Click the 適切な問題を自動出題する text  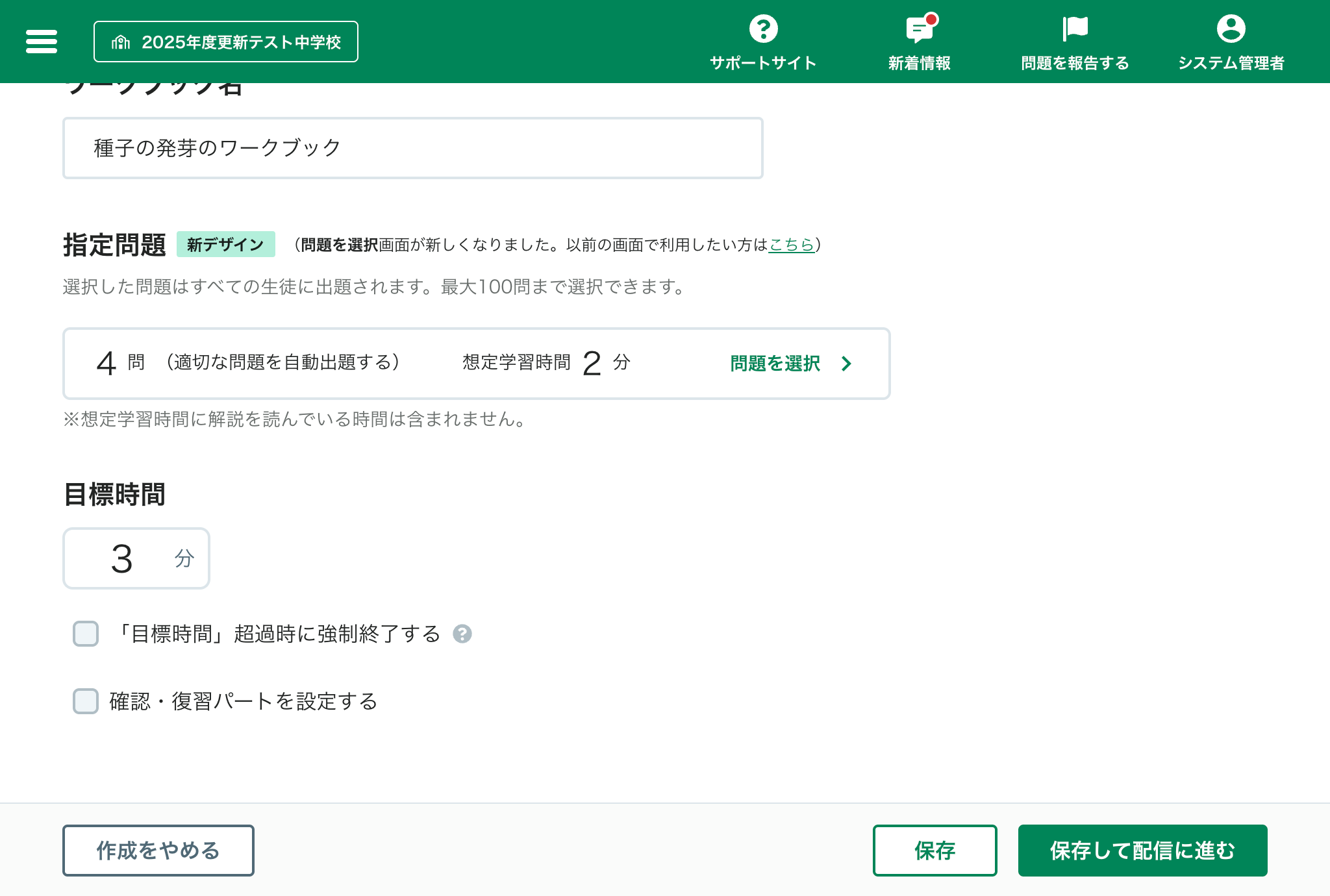pyautogui.click(x=282, y=362)
